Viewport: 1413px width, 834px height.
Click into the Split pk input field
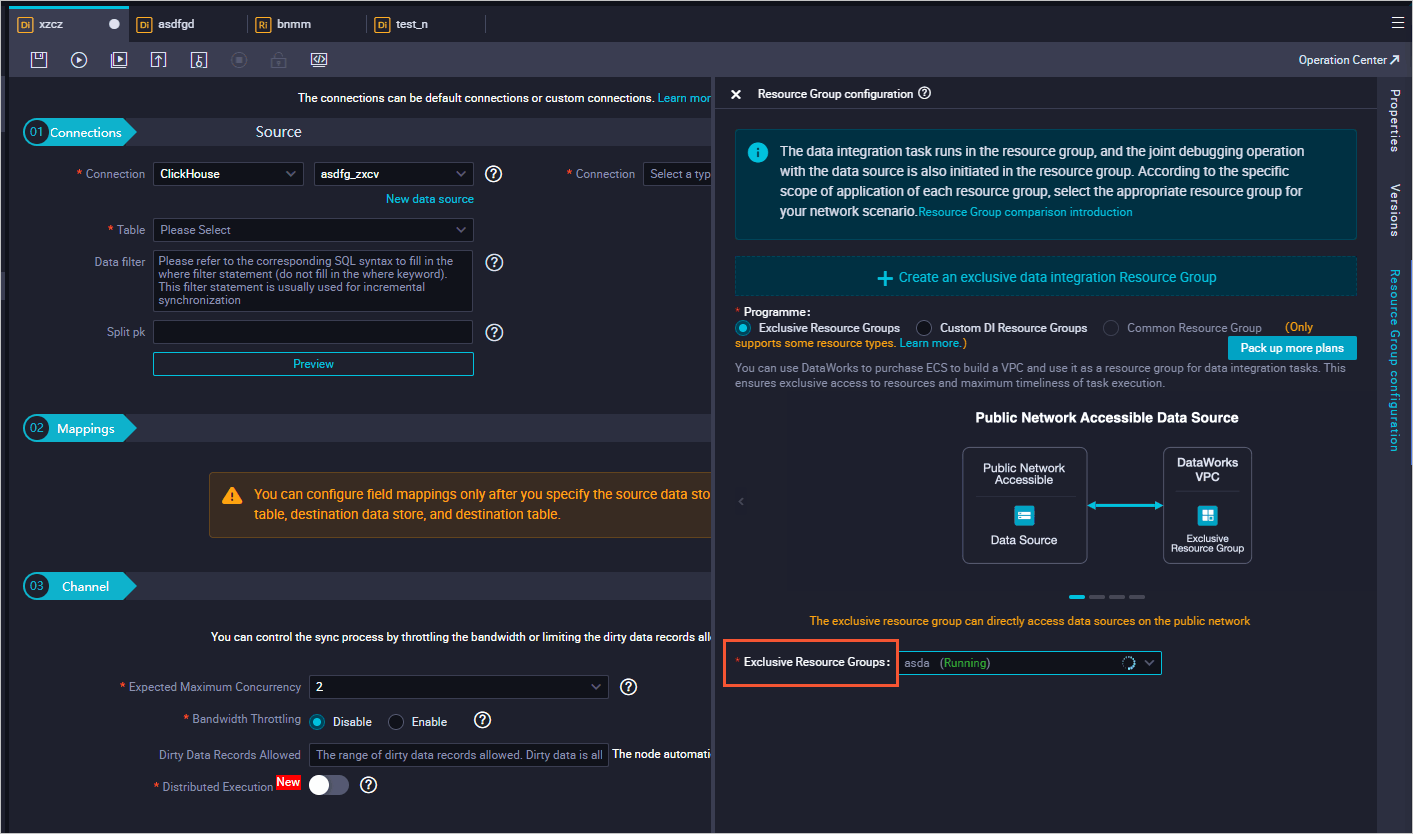tap(313, 332)
